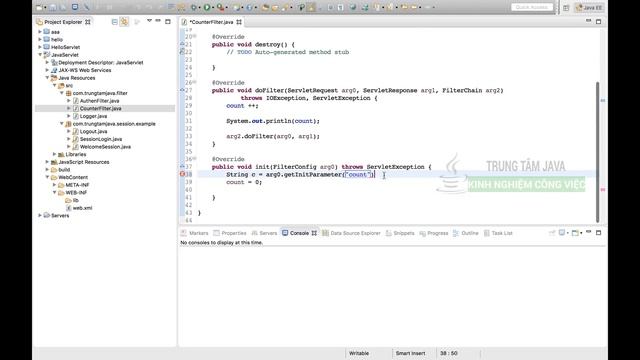Switch to the Task List tab
The image size is (640, 360).
[x=498, y=233]
